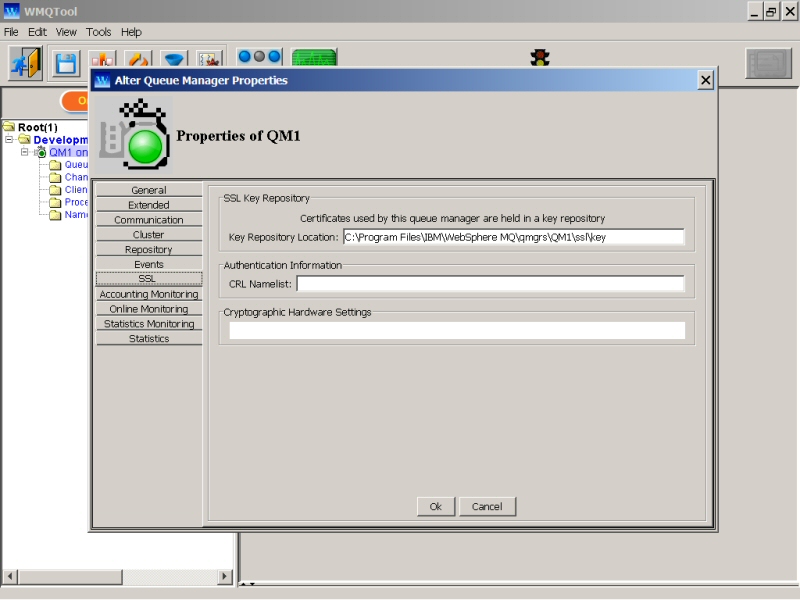Select the last Statistics tab
This screenshot has height=600, width=800.
coord(149,338)
